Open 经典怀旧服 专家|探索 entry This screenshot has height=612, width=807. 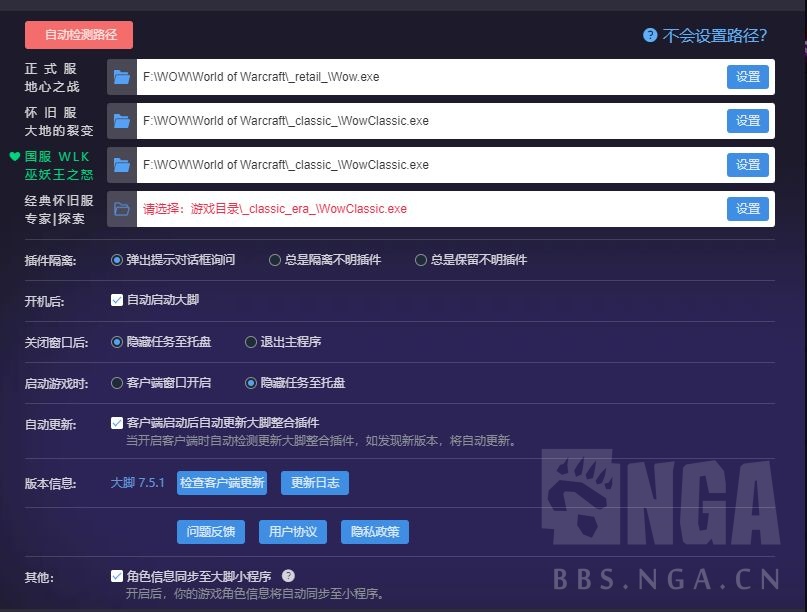(x=54, y=210)
